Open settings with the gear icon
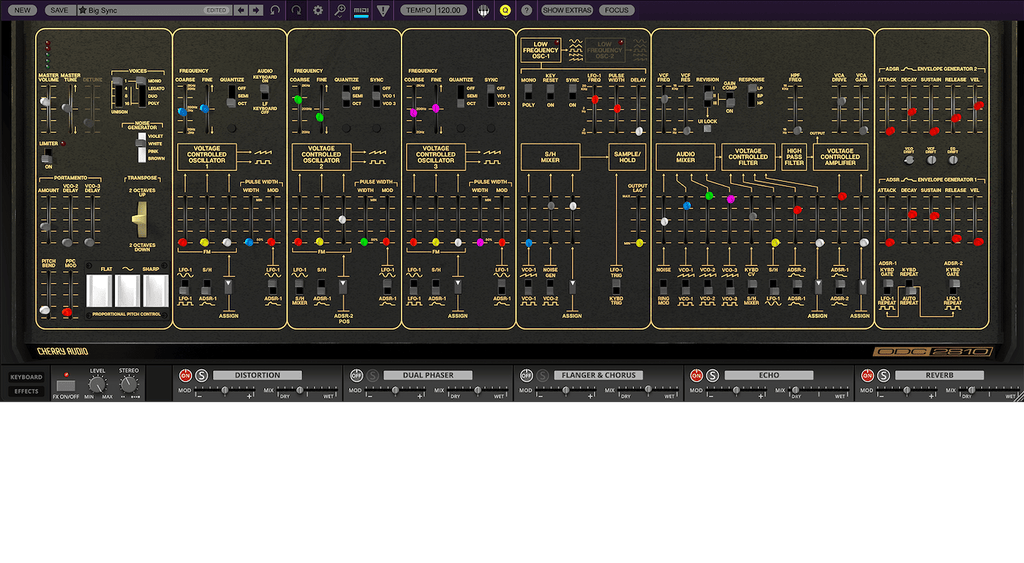The image size is (1024, 563). 318,10
